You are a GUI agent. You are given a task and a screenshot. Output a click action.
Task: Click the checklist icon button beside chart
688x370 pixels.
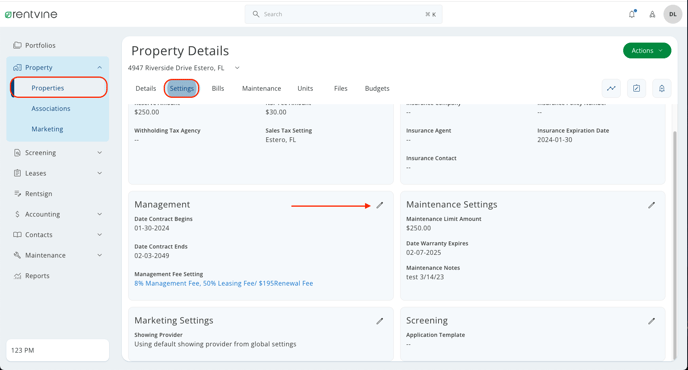click(x=636, y=88)
